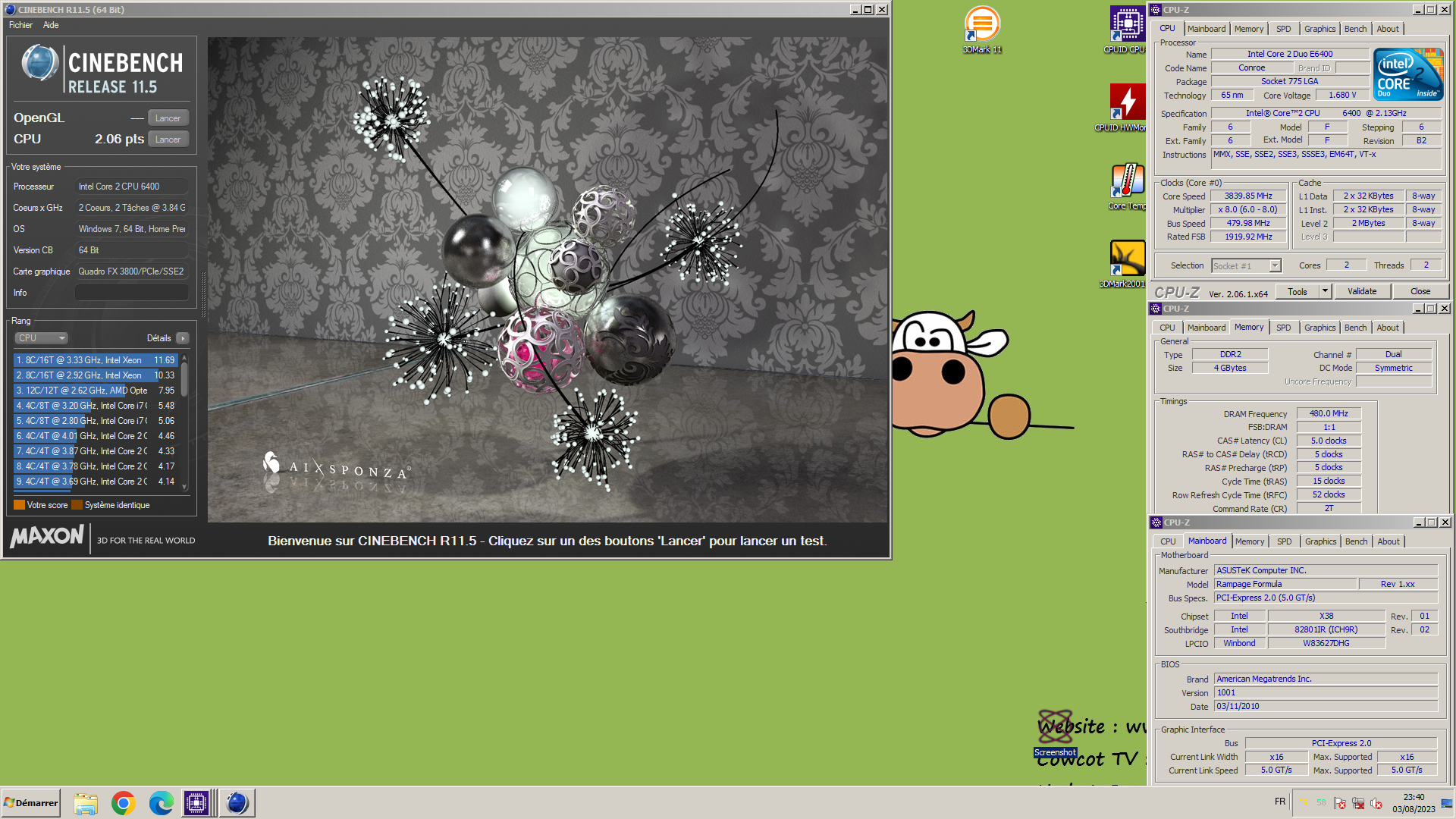Select the Screenshot desktop icon
Screen dimensions: 1456x819
click(x=1055, y=733)
